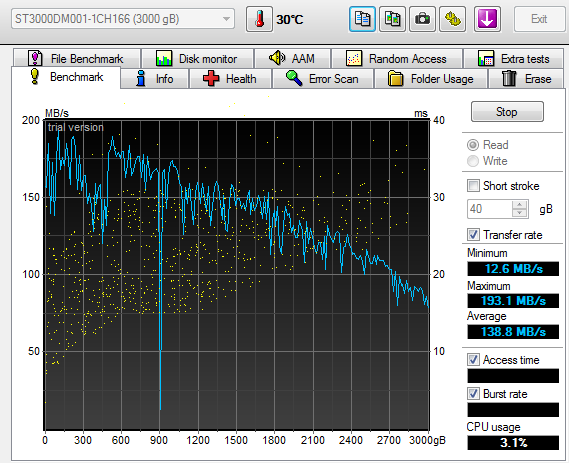569x463 pixels.
Task: Stop the running benchmark
Action: (x=507, y=112)
